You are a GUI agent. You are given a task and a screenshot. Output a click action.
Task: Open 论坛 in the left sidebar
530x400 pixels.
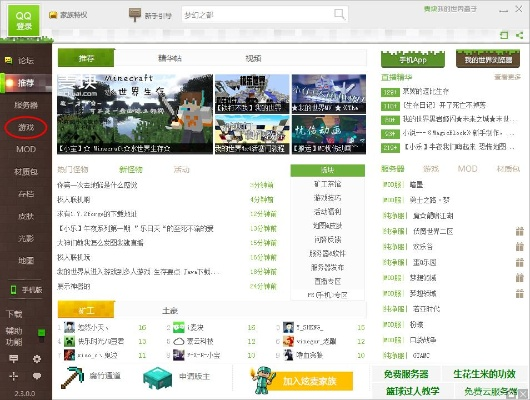pos(26,61)
